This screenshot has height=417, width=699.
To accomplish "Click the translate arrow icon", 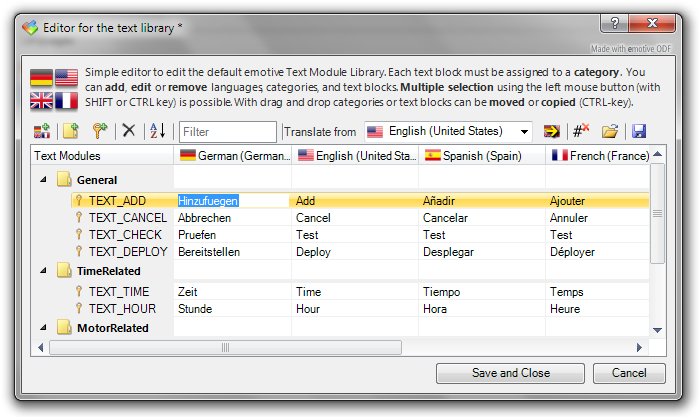I will 551,131.
